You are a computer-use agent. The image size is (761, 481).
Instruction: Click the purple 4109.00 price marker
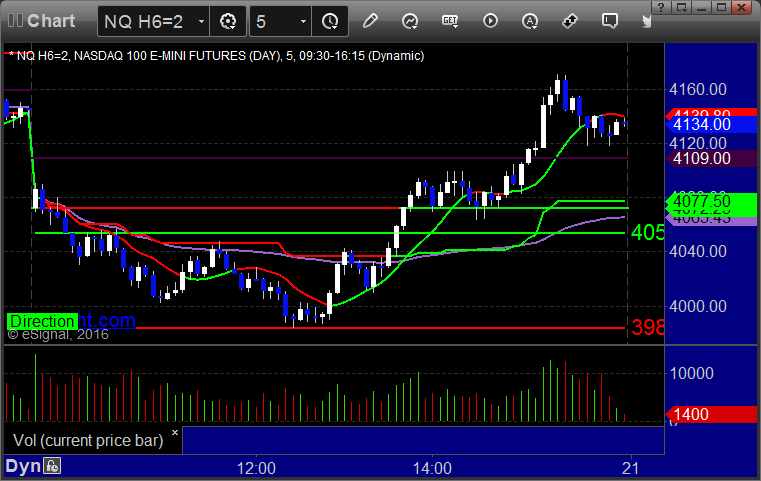click(712, 159)
